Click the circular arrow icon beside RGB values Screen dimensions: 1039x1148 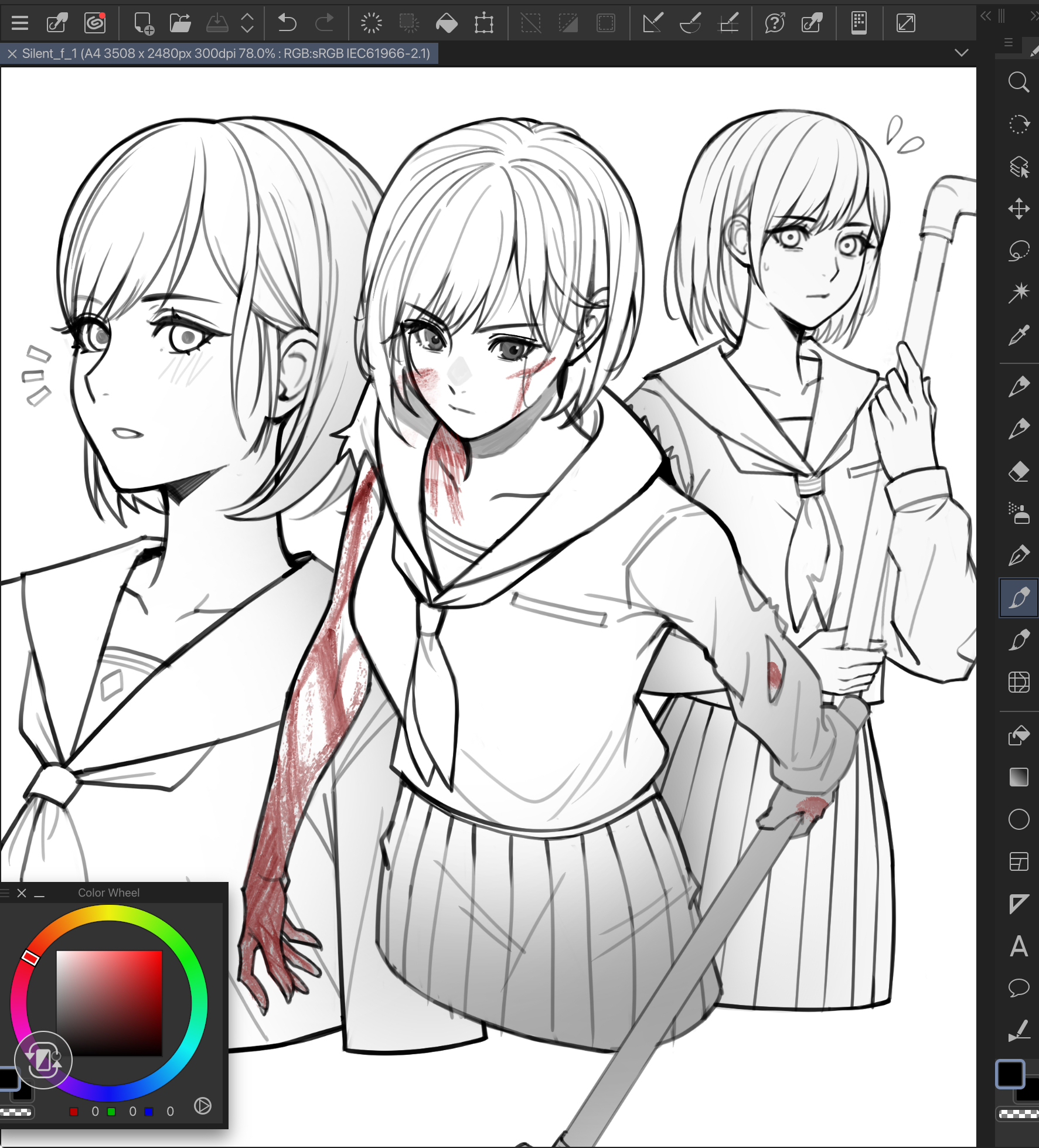[x=203, y=1106]
